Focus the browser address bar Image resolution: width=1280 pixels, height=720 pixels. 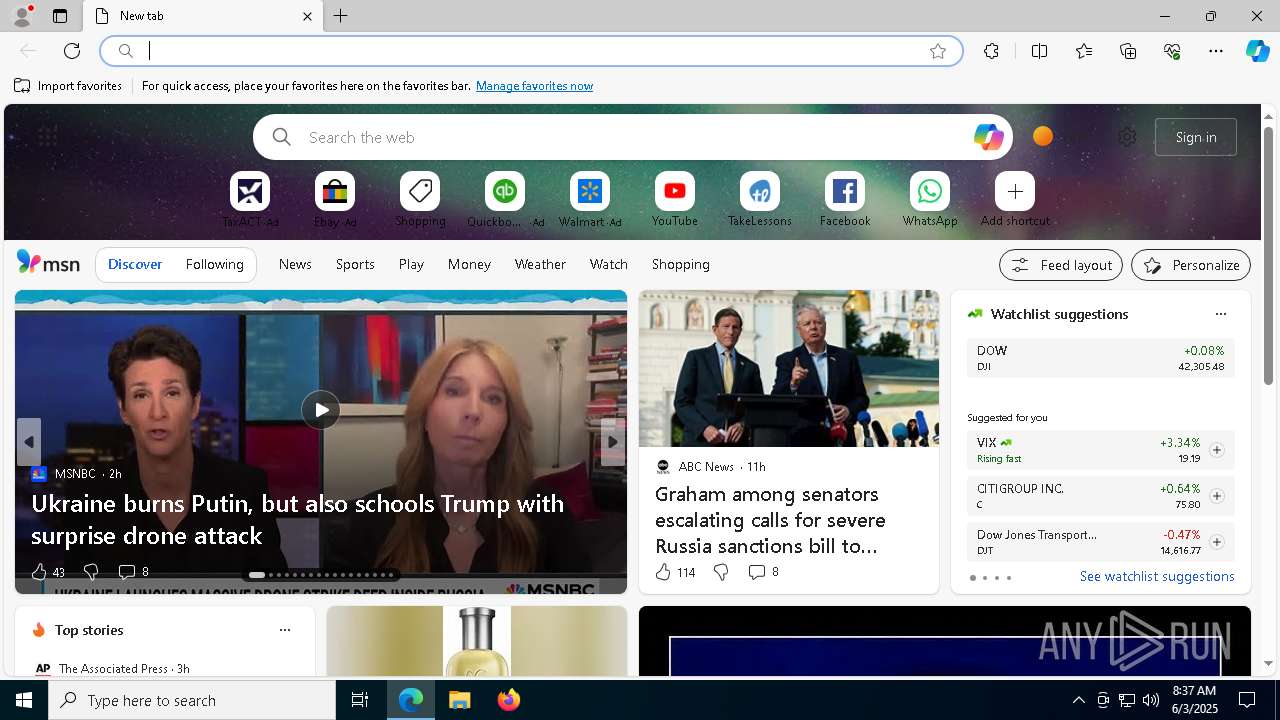coord(530,51)
